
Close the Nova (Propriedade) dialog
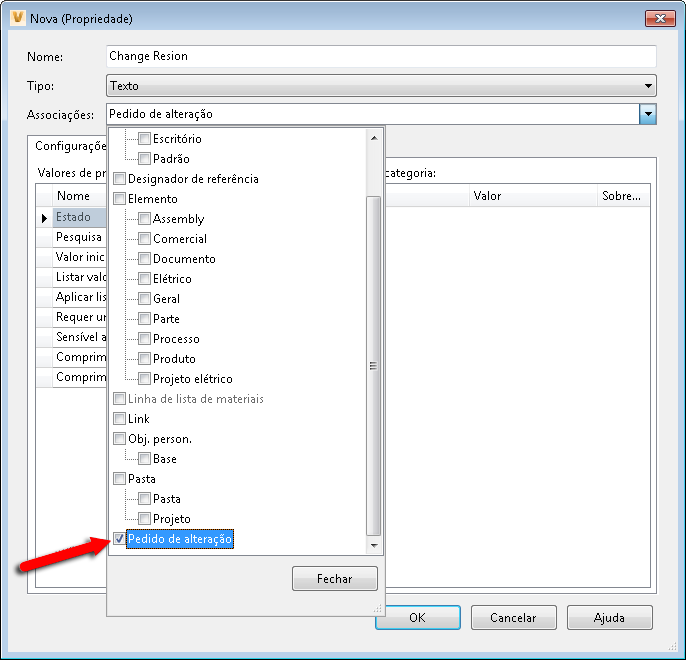coord(660,18)
